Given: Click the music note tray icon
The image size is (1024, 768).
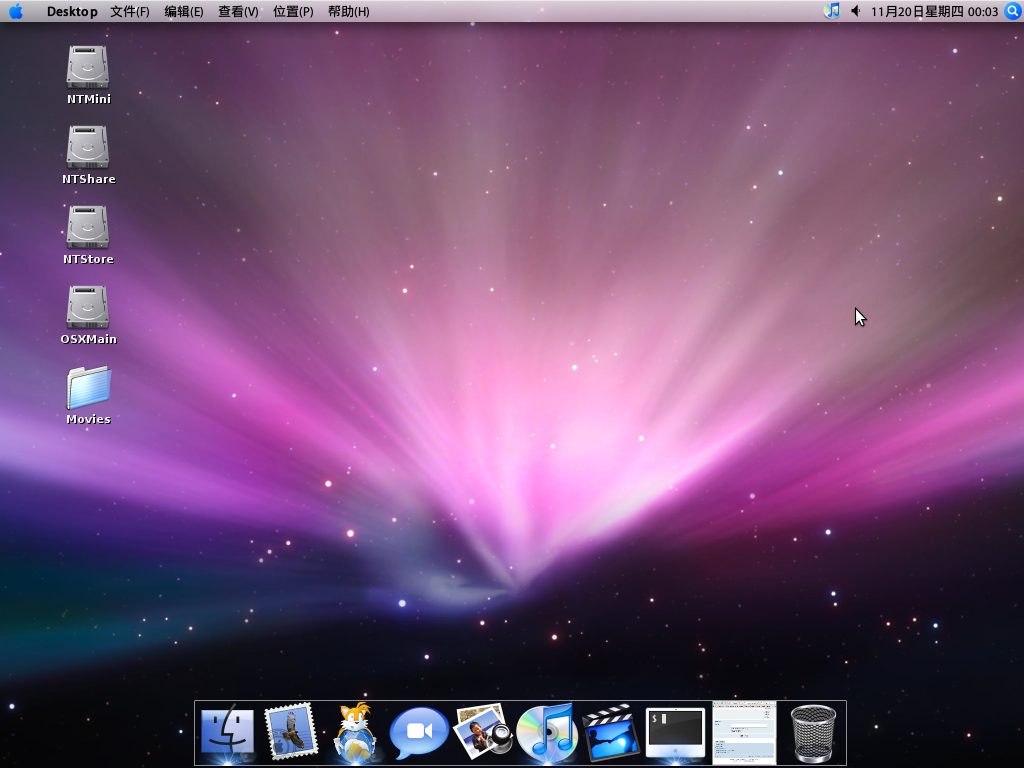Looking at the screenshot, I should (x=831, y=11).
